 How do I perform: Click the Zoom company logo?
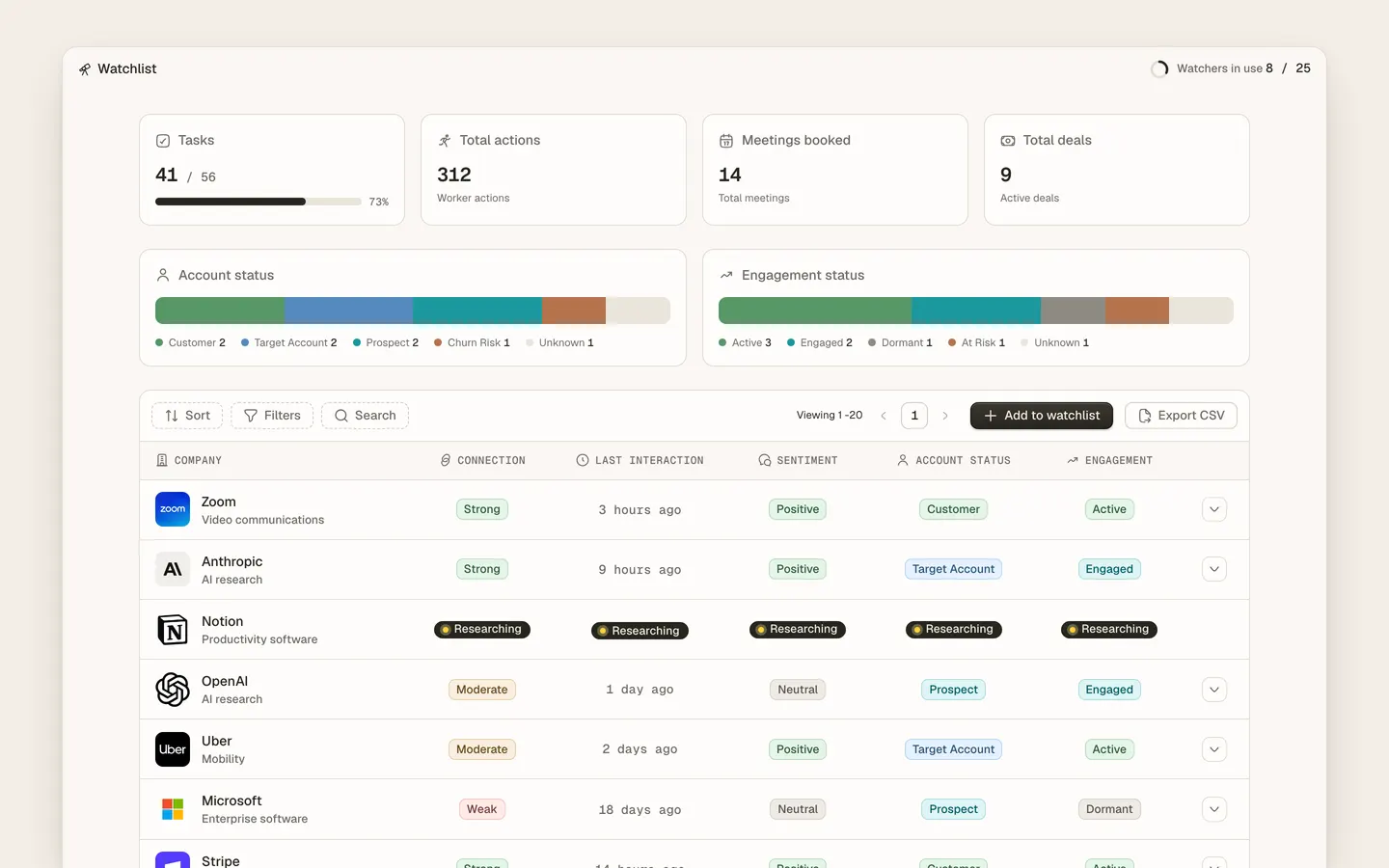click(x=173, y=509)
